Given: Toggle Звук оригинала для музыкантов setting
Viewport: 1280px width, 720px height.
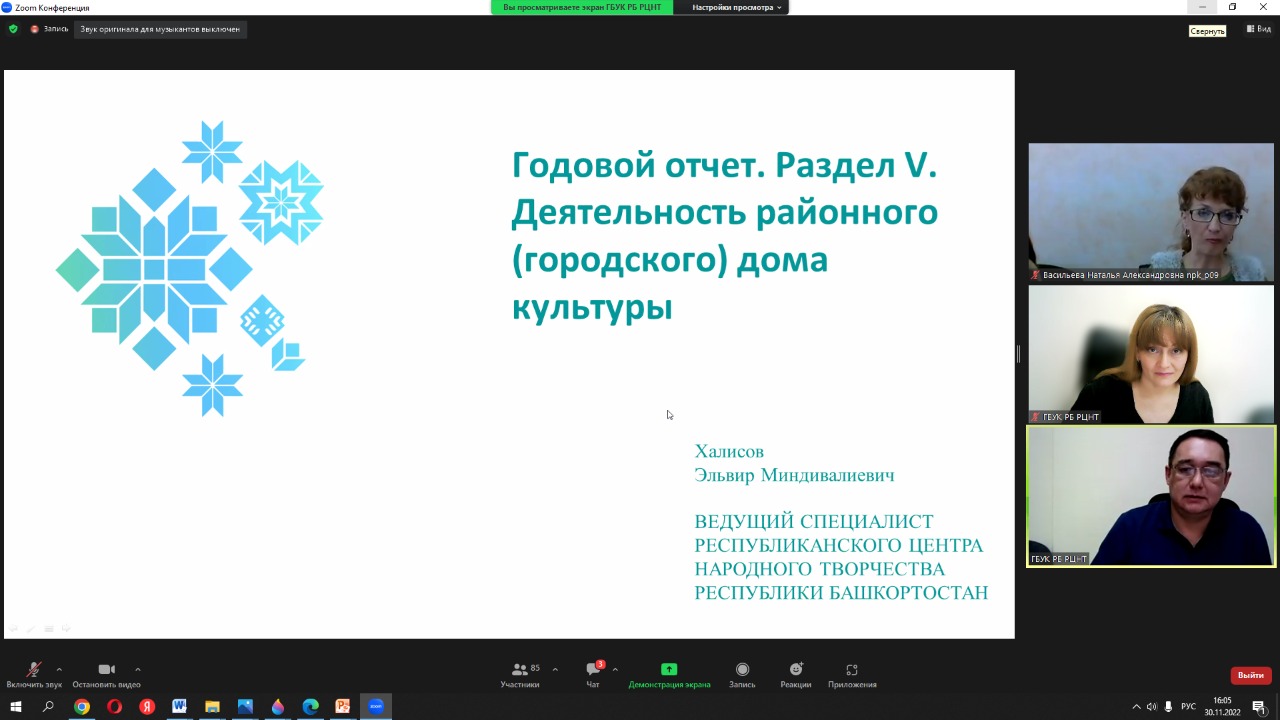Looking at the screenshot, I should click(x=160, y=29).
